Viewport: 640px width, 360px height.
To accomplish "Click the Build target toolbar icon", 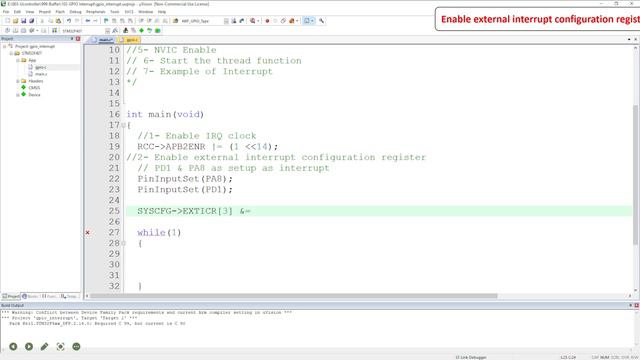I will (16, 31).
